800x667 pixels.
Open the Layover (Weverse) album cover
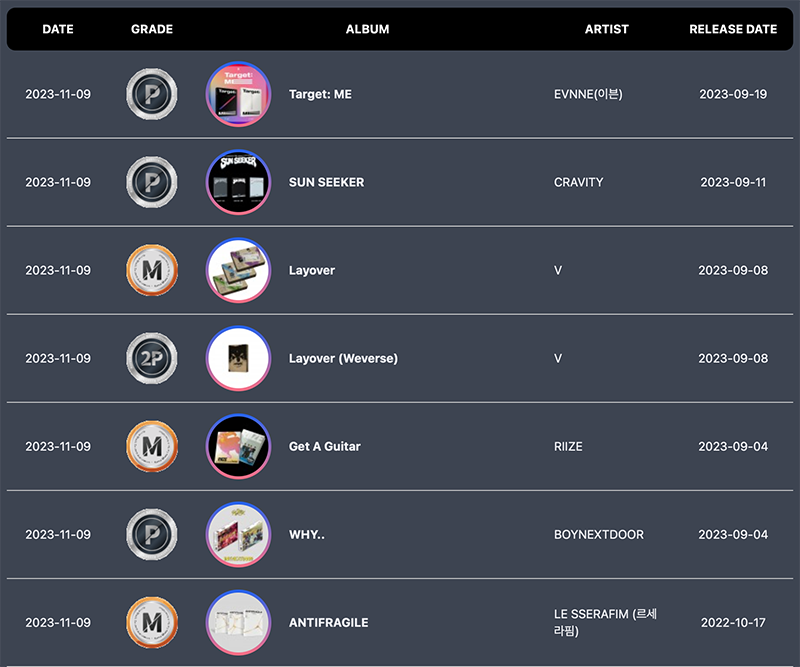238,358
